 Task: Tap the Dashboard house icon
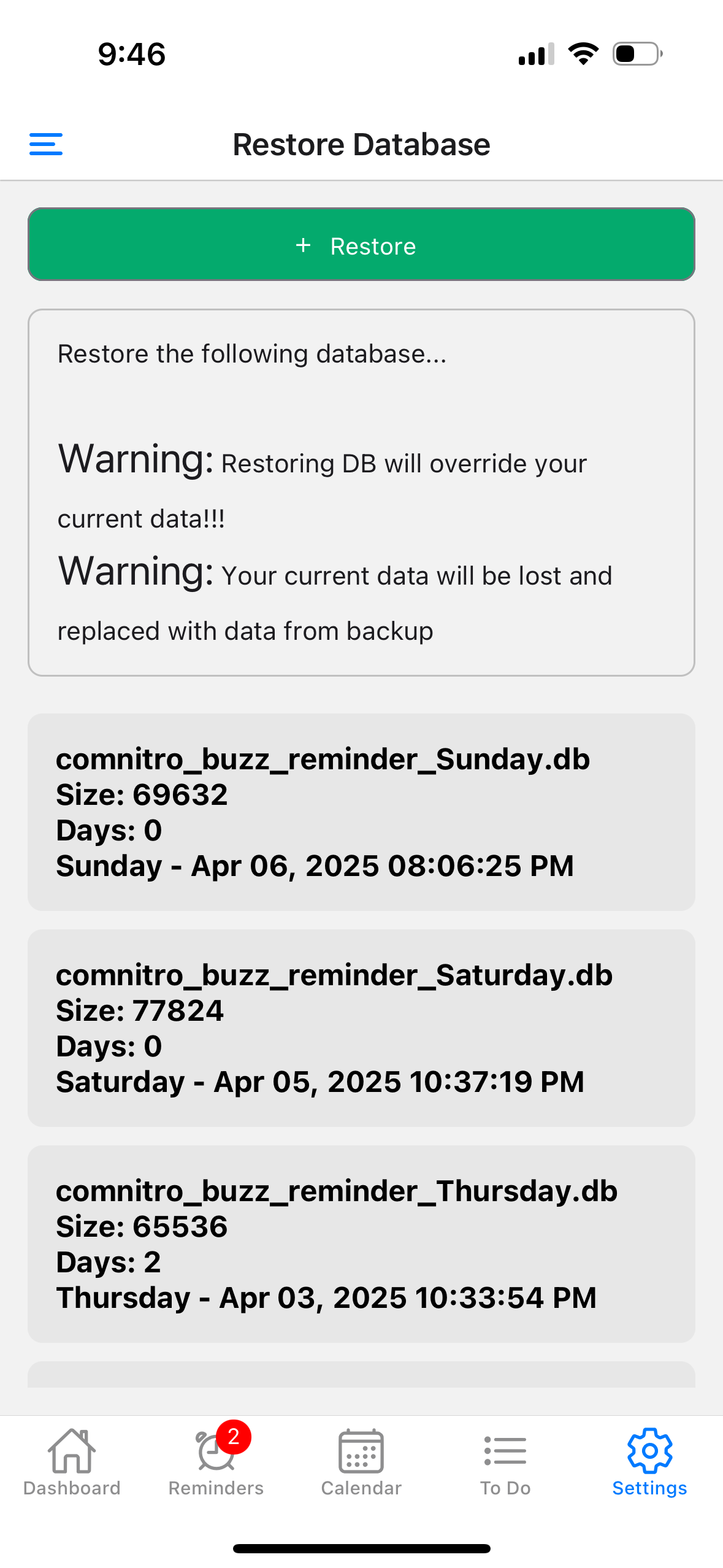click(x=72, y=1451)
